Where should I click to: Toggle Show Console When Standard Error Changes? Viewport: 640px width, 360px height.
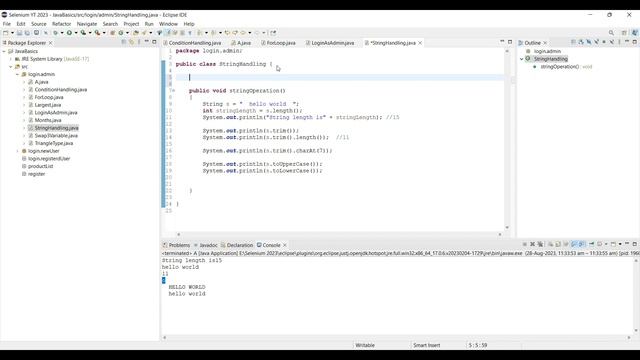(582, 244)
